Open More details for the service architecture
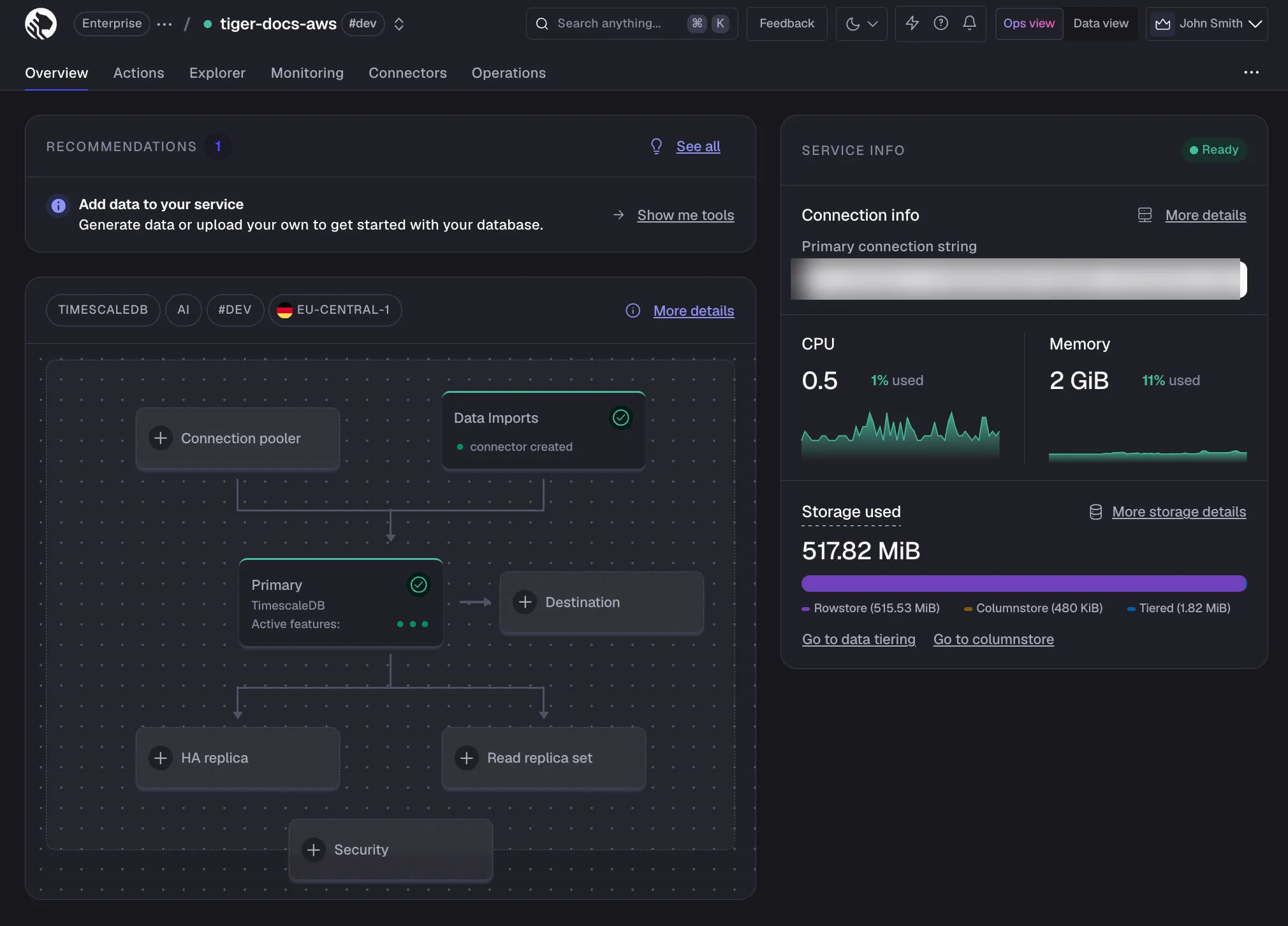Screen dimensions: 1288x926 click(x=694, y=311)
